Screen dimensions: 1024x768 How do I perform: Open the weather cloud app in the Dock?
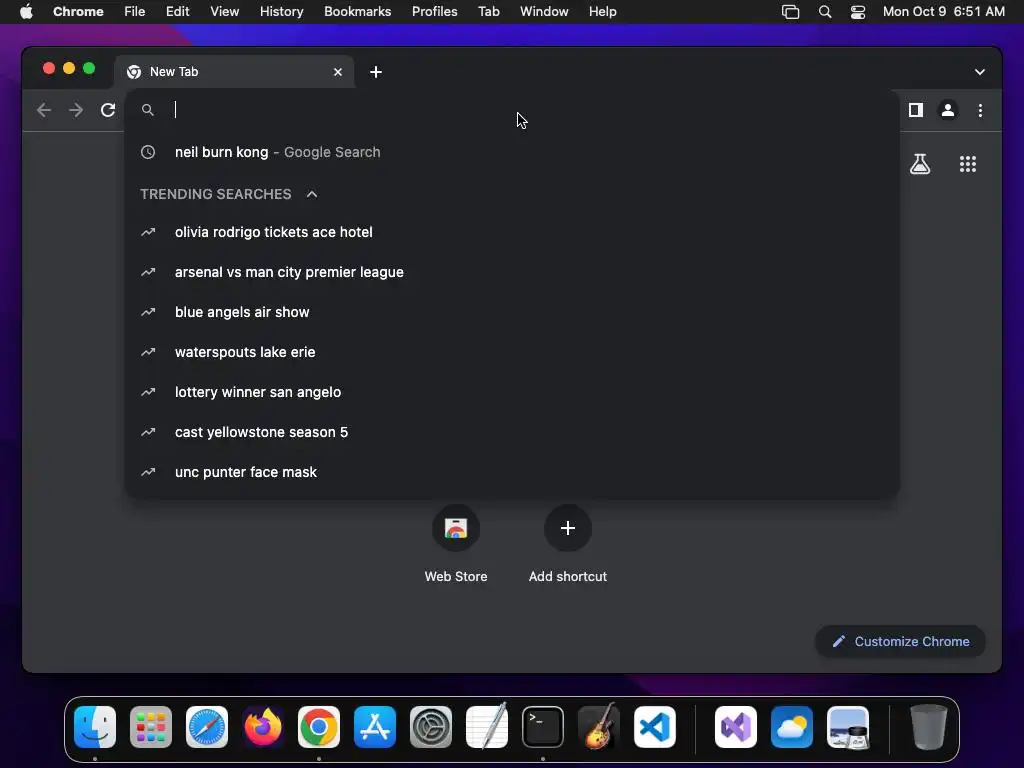pos(792,727)
